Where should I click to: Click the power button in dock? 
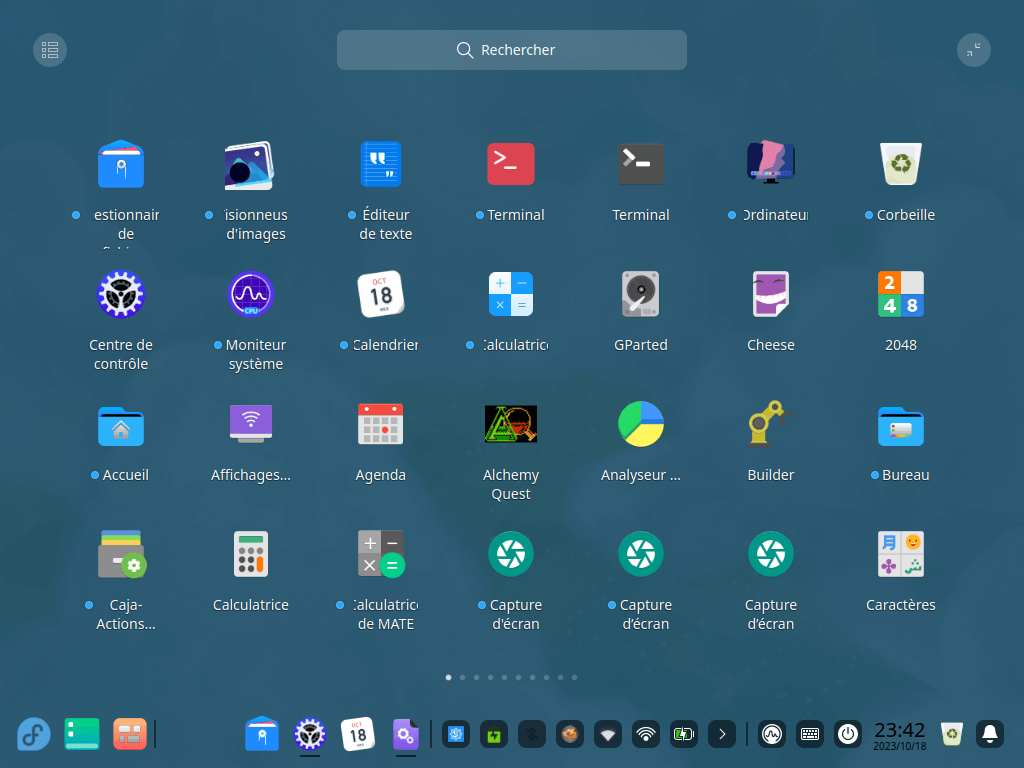point(848,735)
